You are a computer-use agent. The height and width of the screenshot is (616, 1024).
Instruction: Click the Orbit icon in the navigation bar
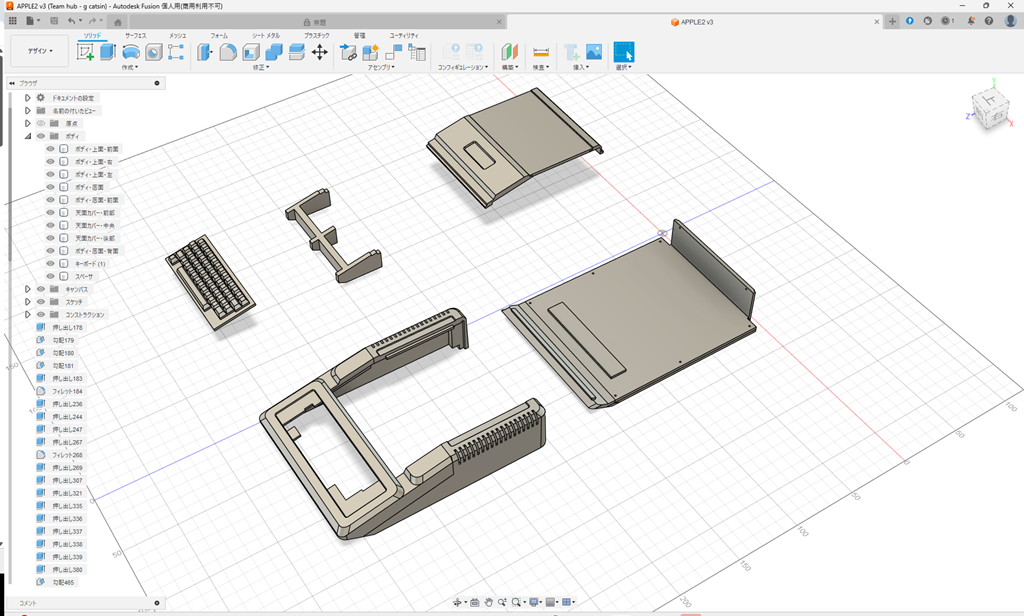pos(458,602)
